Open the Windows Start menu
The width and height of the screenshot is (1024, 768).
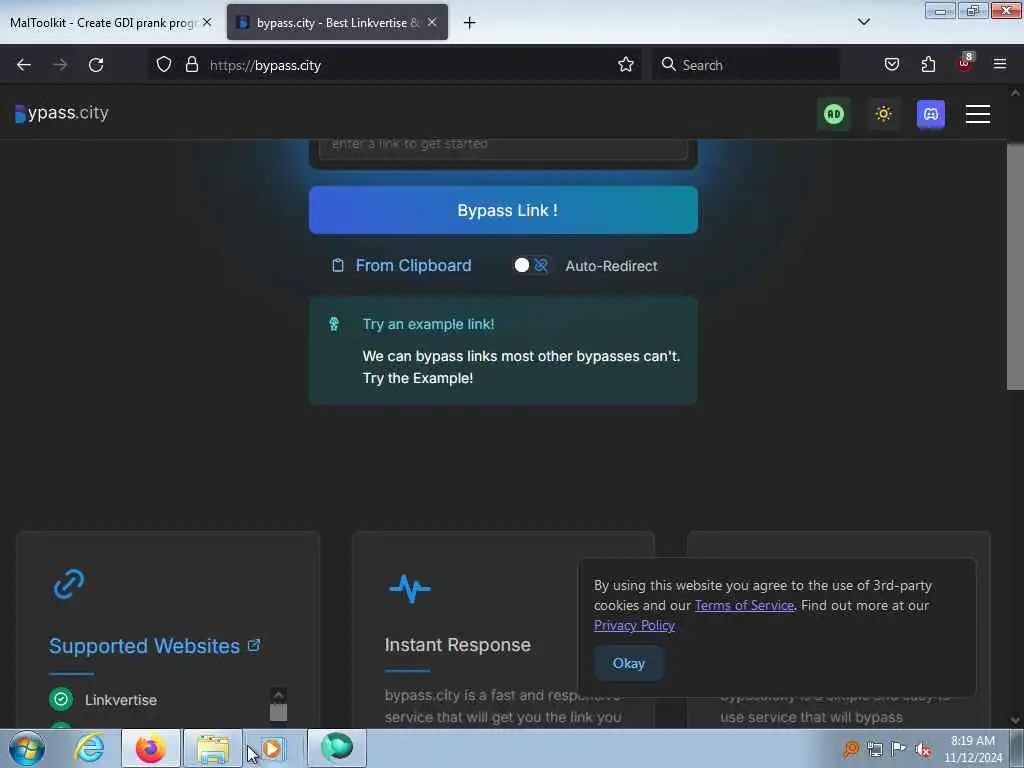click(27, 748)
